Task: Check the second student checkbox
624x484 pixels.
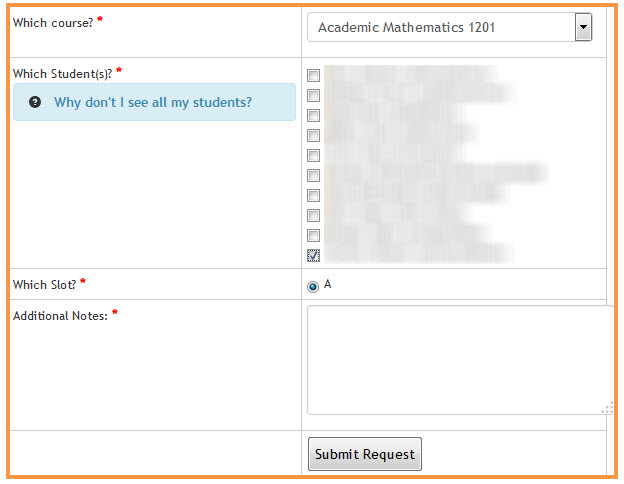Action: [314, 95]
